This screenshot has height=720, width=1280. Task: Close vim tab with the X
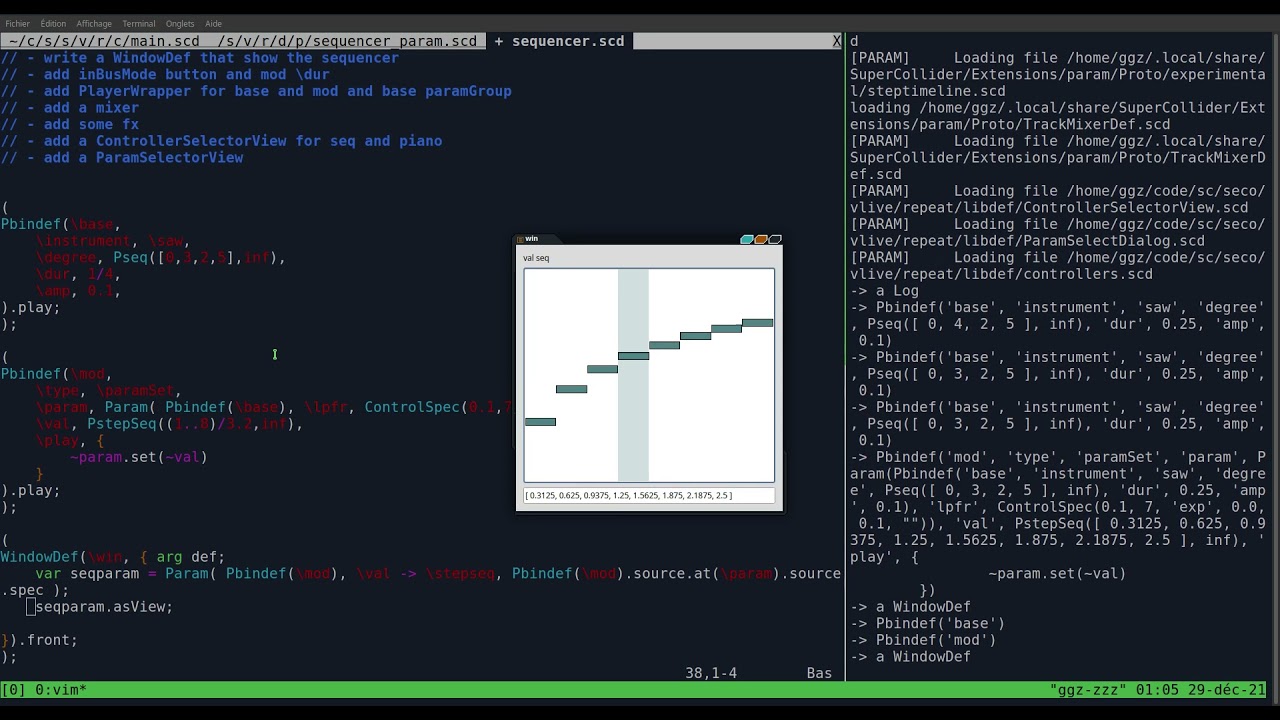pyautogui.click(x=837, y=41)
